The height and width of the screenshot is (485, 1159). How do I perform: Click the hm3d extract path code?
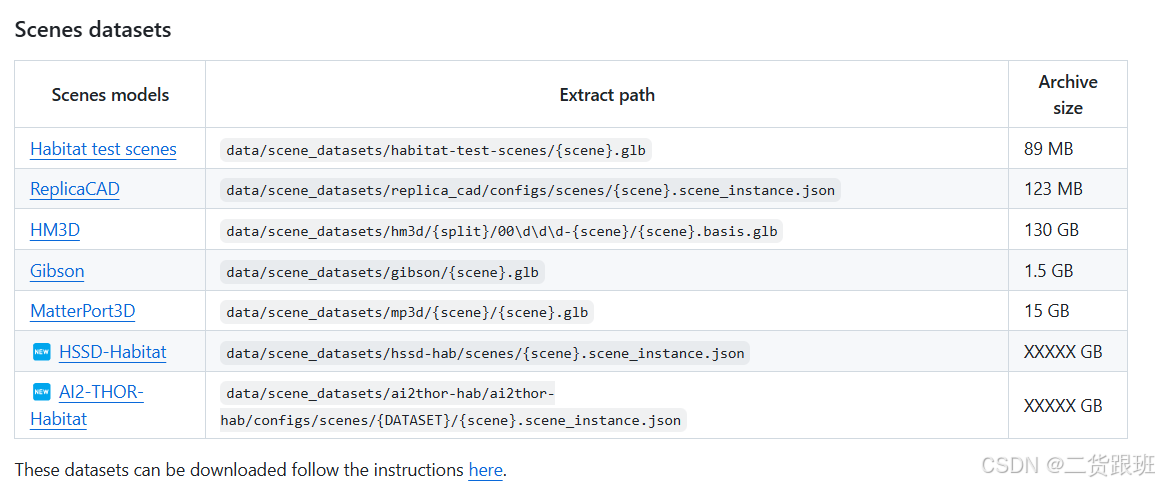click(x=501, y=231)
